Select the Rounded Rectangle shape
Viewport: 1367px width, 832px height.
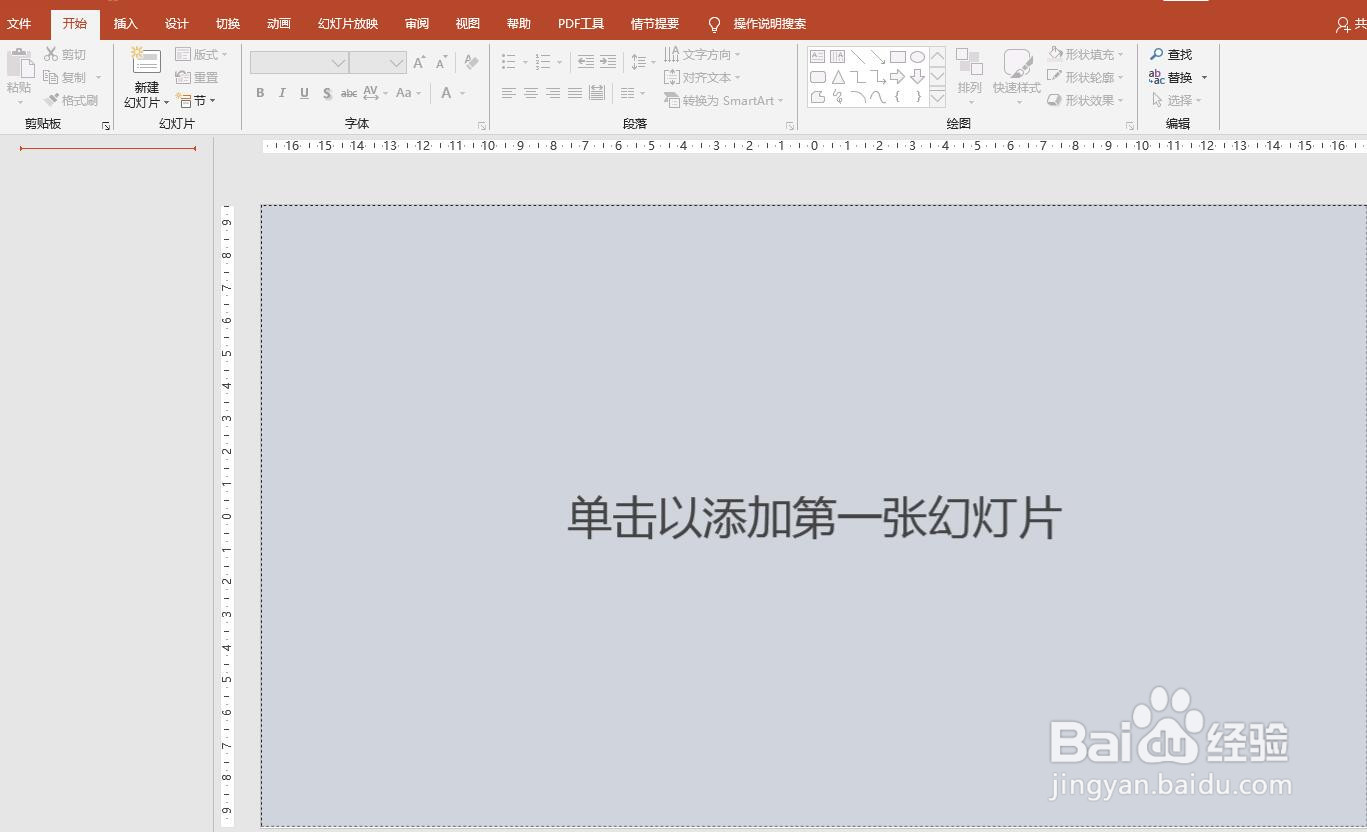pyautogui.click(x=818, y=77)
